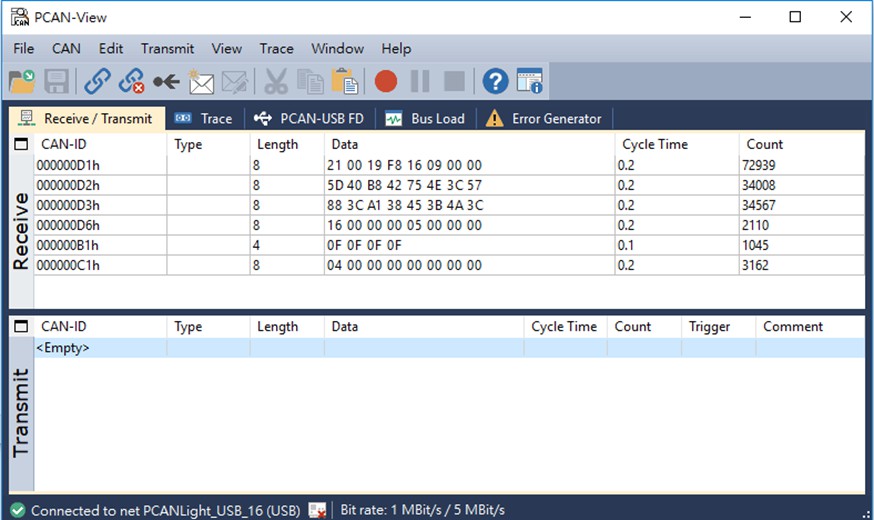Select the 000000C1h receive row

coord(449,265)
